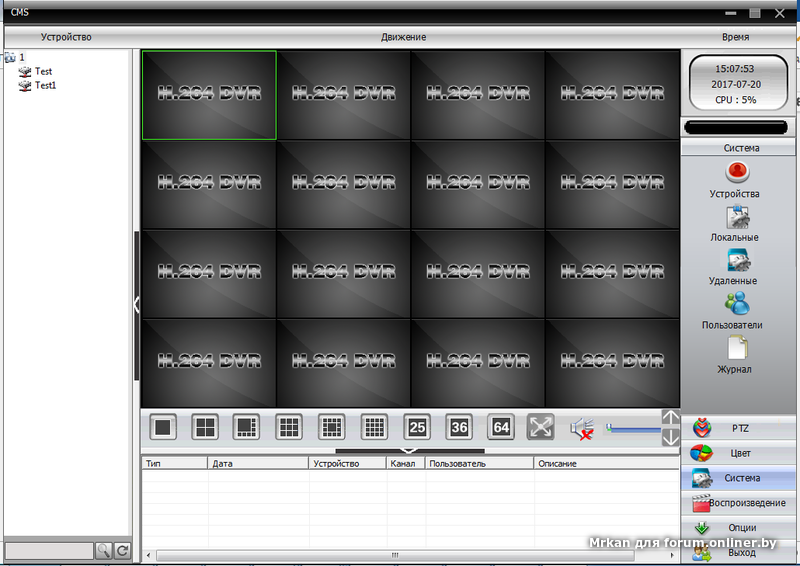
Task: Click the clock showing 15:07:53
Action: [x=734, y=69]
